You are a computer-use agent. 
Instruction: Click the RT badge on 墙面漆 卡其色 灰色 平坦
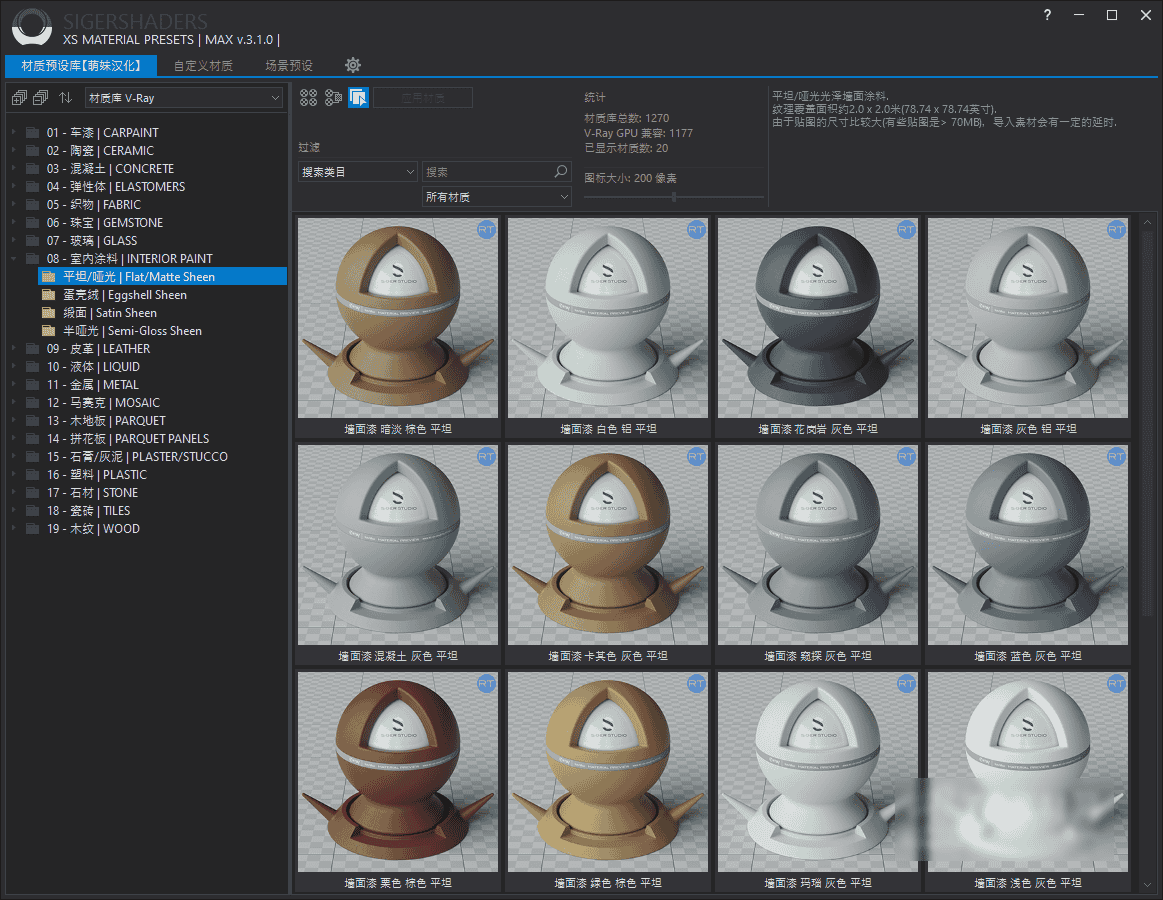pos(696,457)
